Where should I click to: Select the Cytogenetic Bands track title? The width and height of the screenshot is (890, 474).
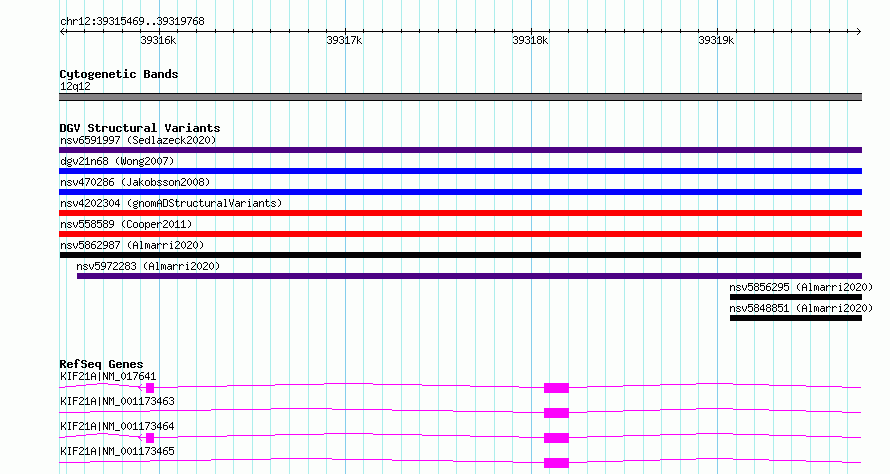[119, 74]
